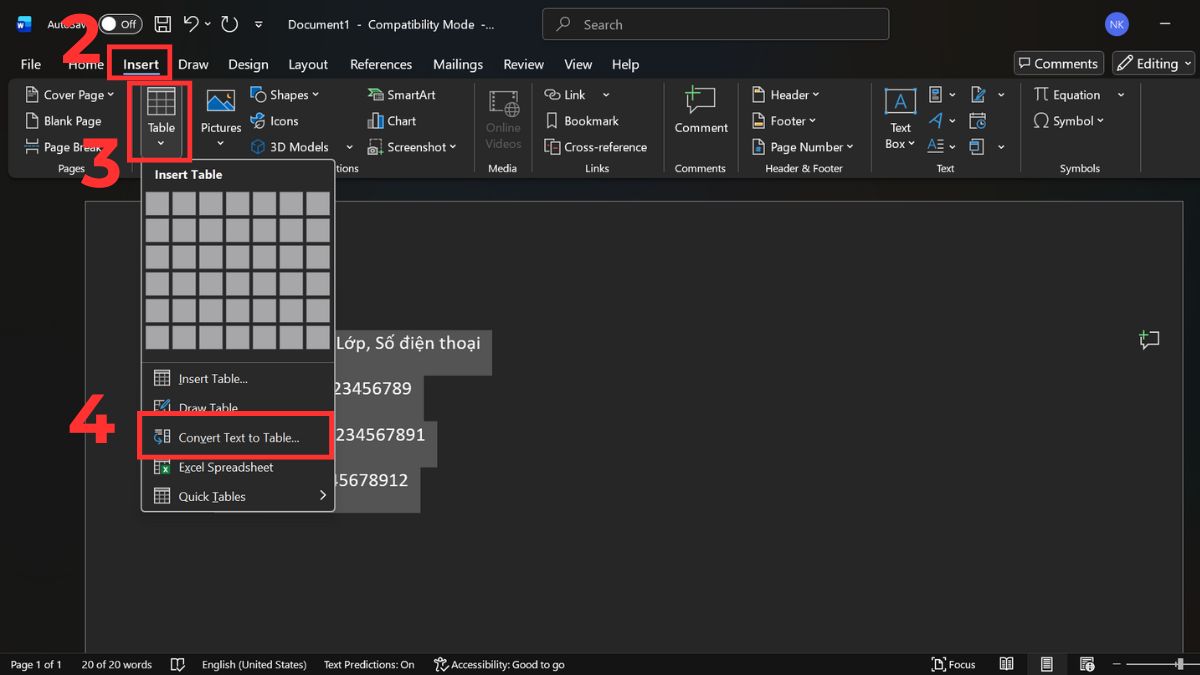
Task: Choose Convert Text to Table menu item
Action: [237, 438]
